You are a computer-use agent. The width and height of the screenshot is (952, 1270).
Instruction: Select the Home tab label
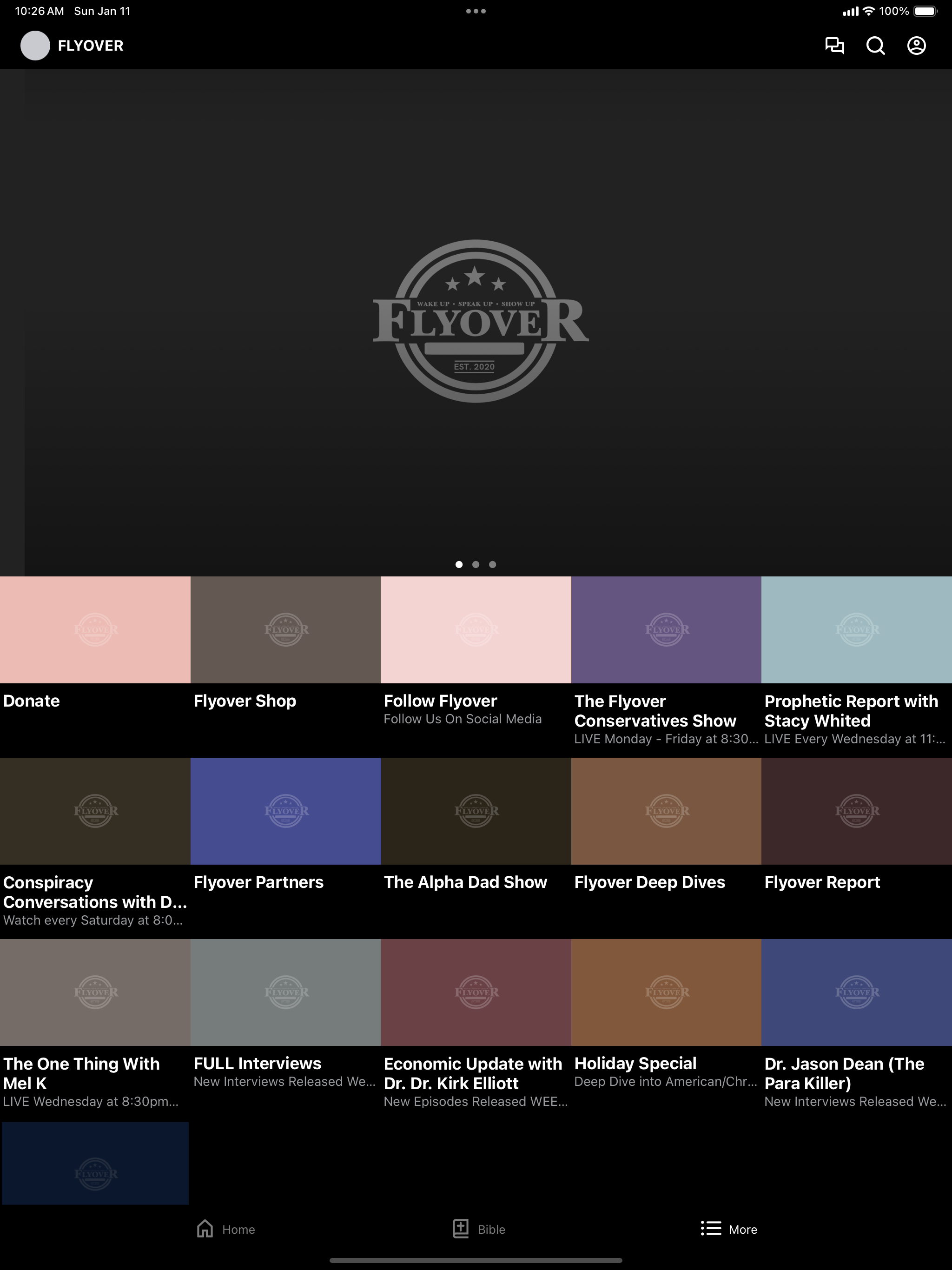click(239, 1229)
